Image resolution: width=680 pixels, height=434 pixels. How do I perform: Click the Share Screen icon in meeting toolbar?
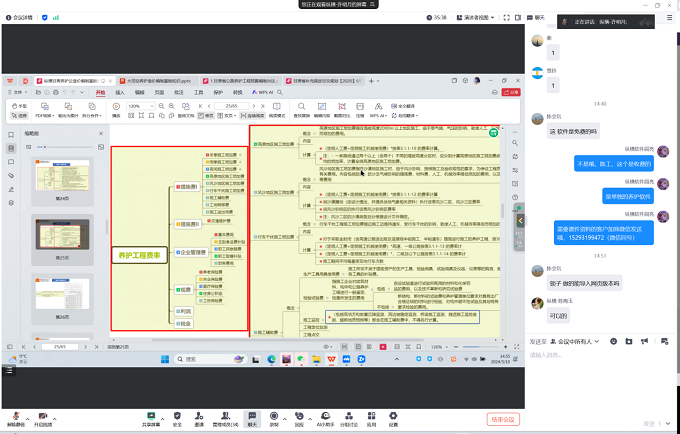click(151, 417)
